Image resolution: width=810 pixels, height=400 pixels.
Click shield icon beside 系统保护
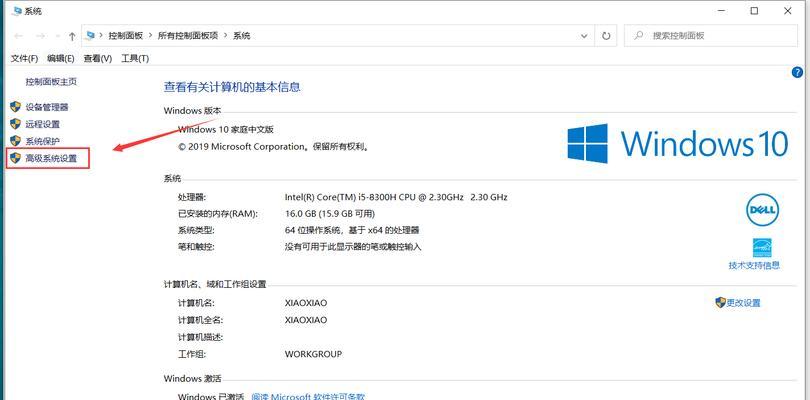tap(15, 141)
